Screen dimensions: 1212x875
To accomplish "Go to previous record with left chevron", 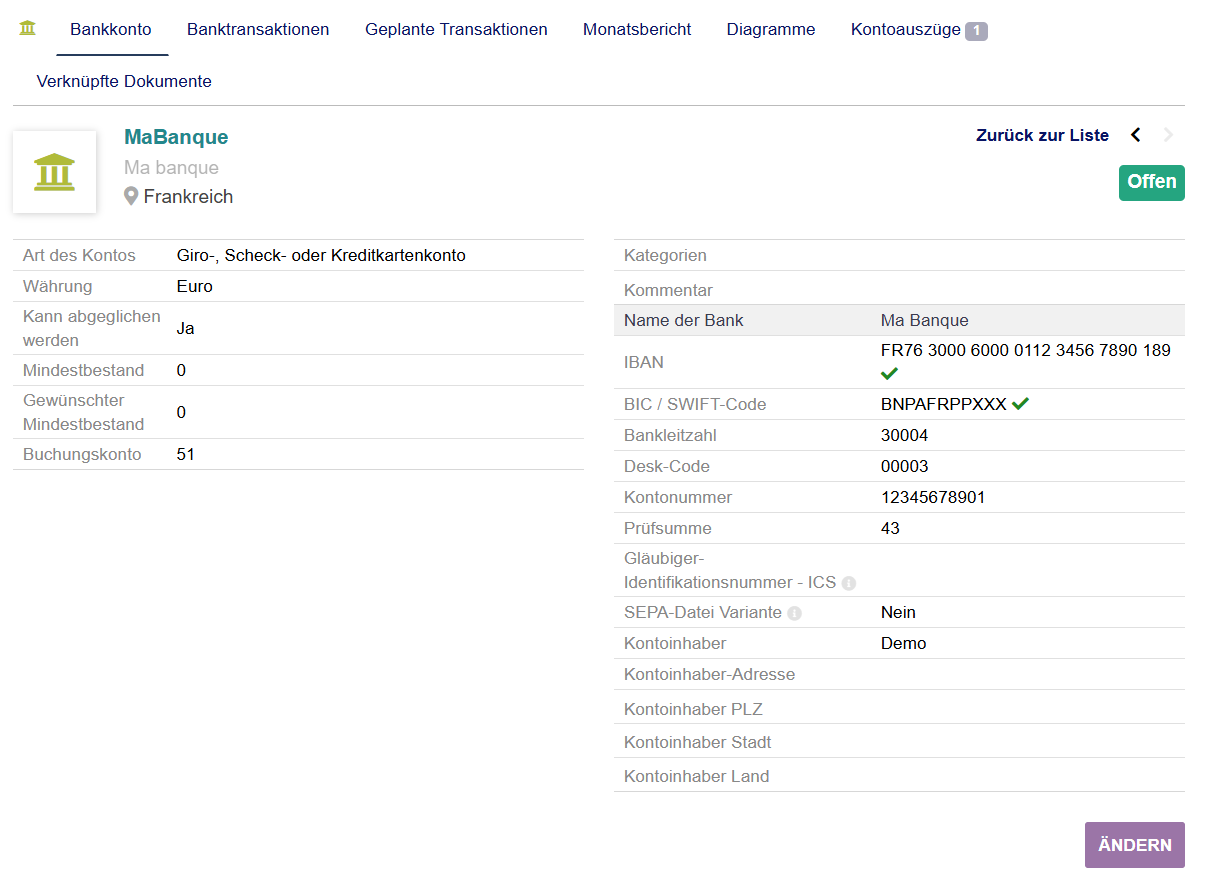I will click(x=1135, y=135).
